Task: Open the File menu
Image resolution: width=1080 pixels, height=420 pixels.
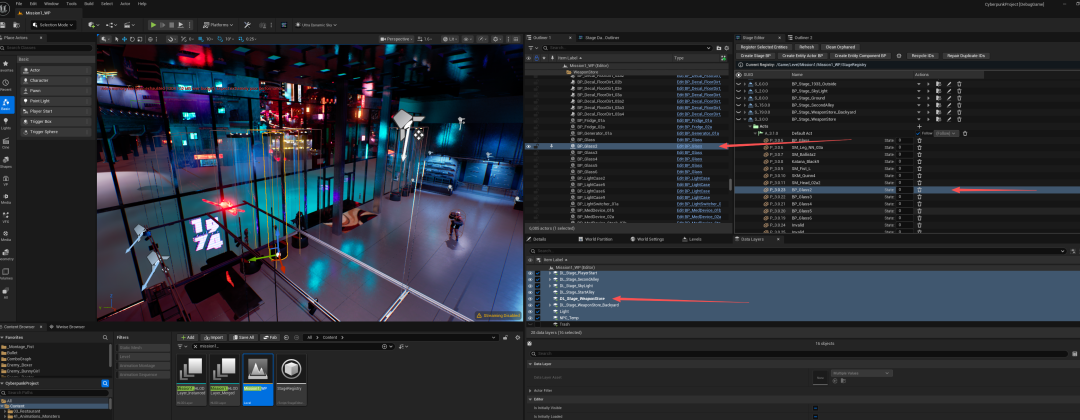Action: [x=19, y=3]
